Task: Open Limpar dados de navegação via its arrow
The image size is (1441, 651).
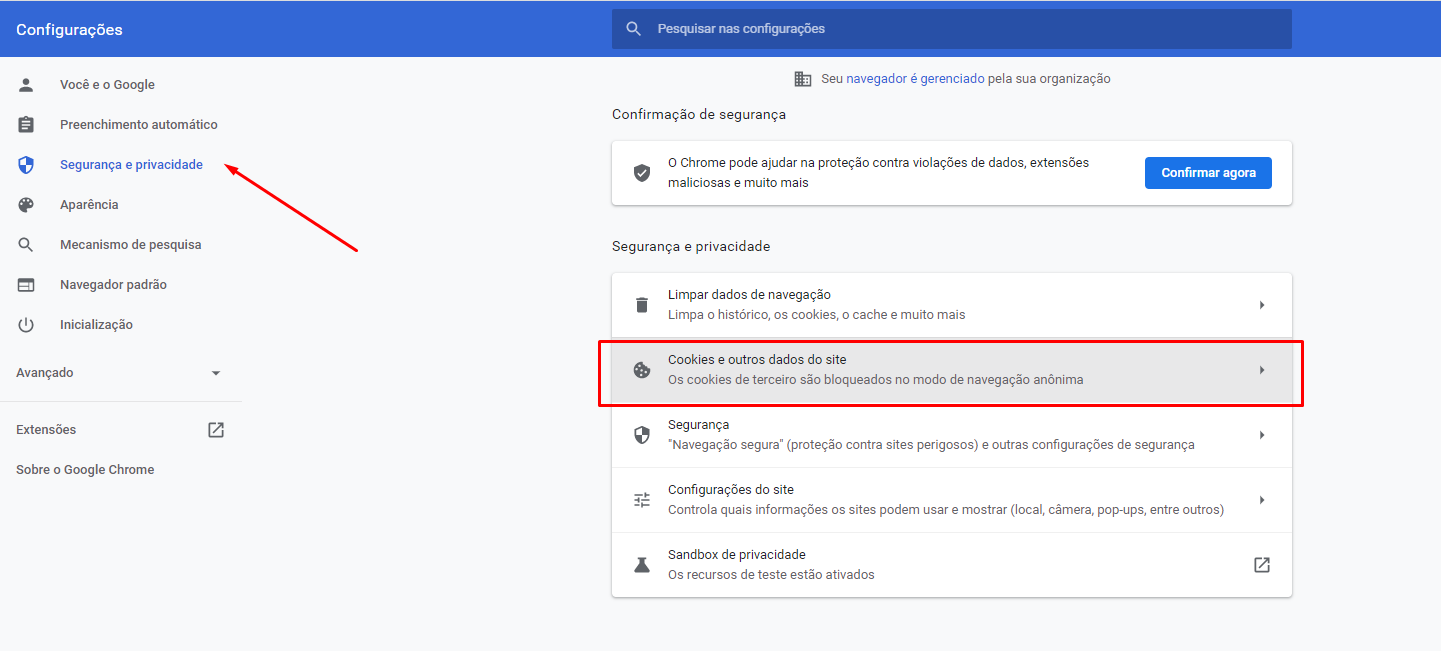Action: click(x=1262, y=305)
